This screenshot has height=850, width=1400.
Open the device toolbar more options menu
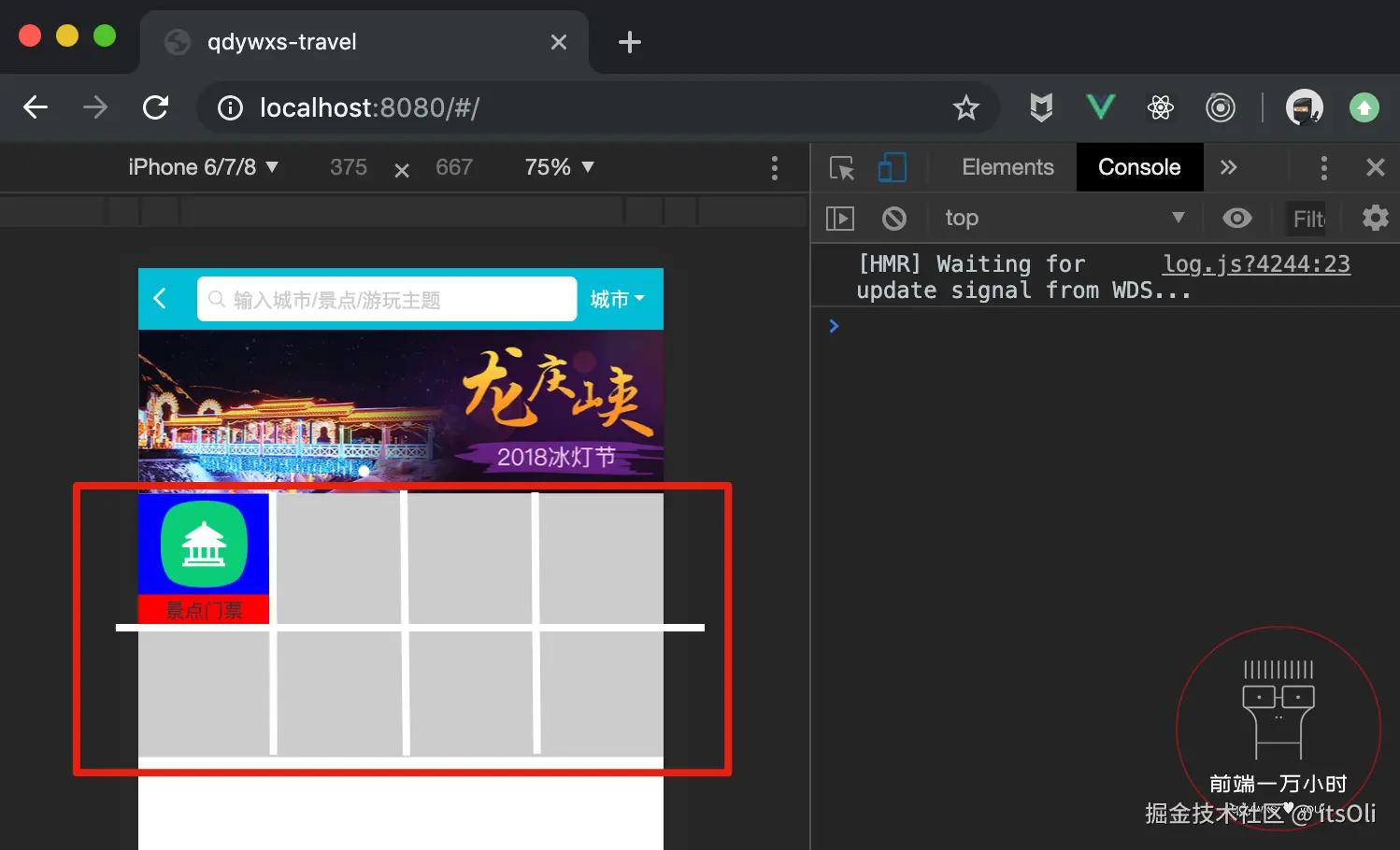(774, 168)
